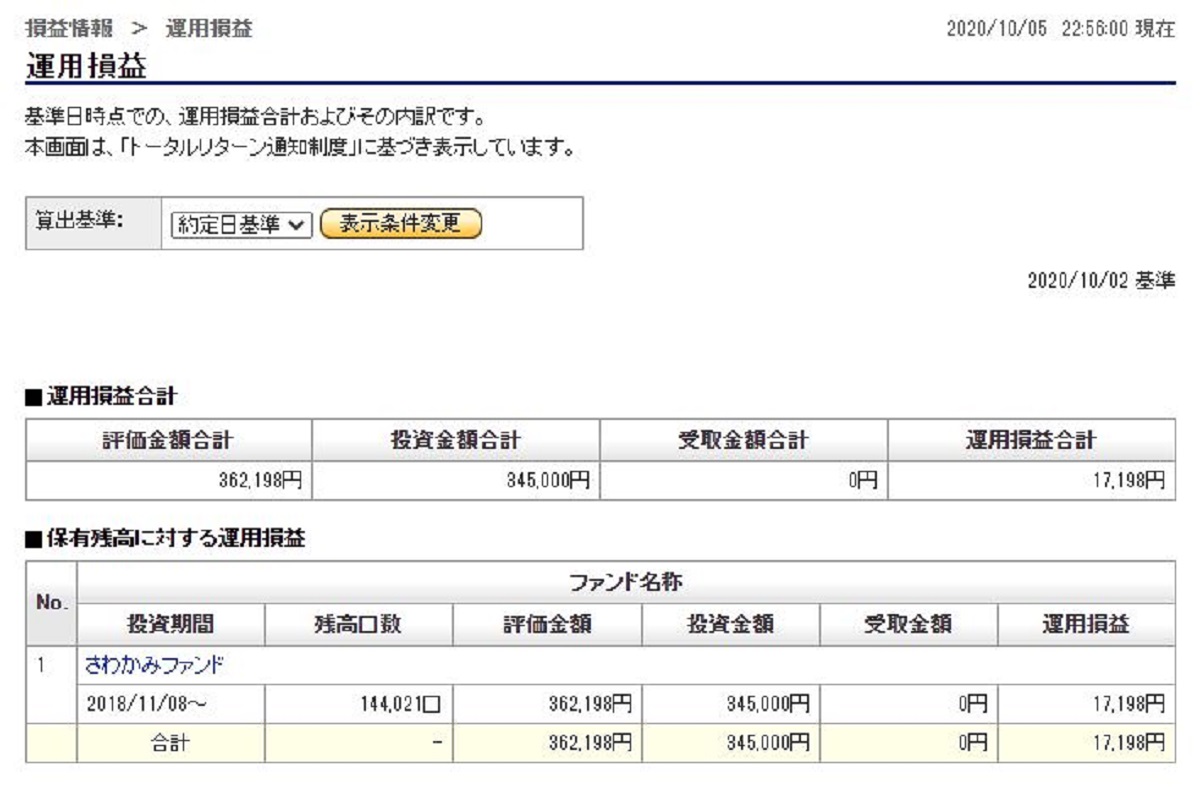Click the 運用損益合計 column header
This screenshot has width=1200, height=787.
point(1032,440)
